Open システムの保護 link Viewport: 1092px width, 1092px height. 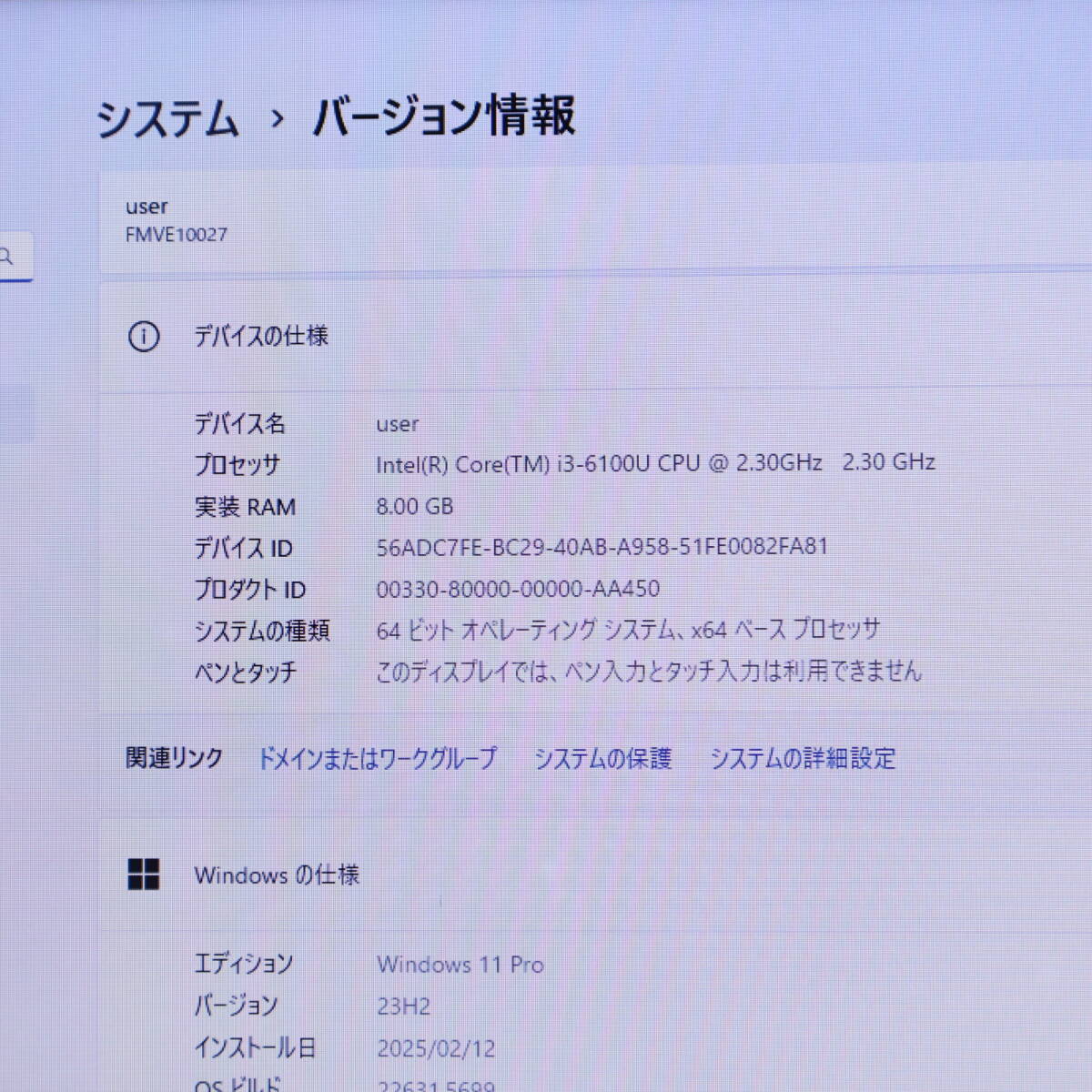pos(602,758)
